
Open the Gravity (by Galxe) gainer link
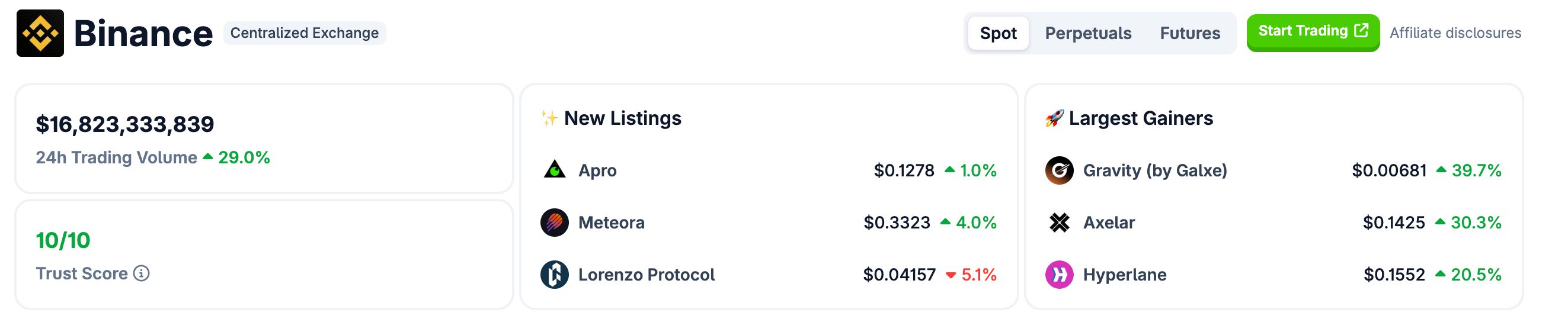tap(1155, 171)
